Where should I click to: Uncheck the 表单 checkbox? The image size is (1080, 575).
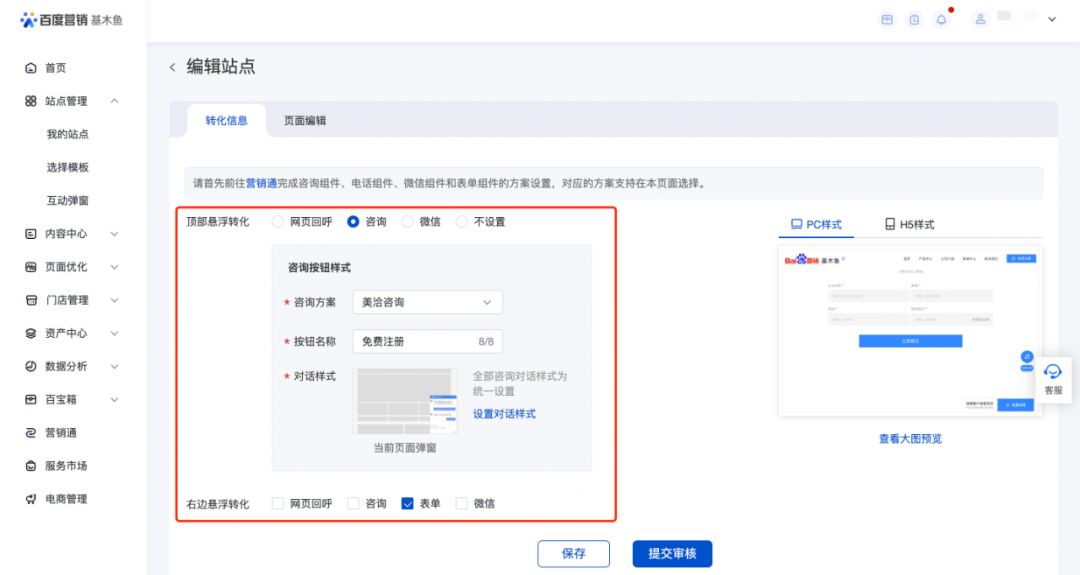407,504
